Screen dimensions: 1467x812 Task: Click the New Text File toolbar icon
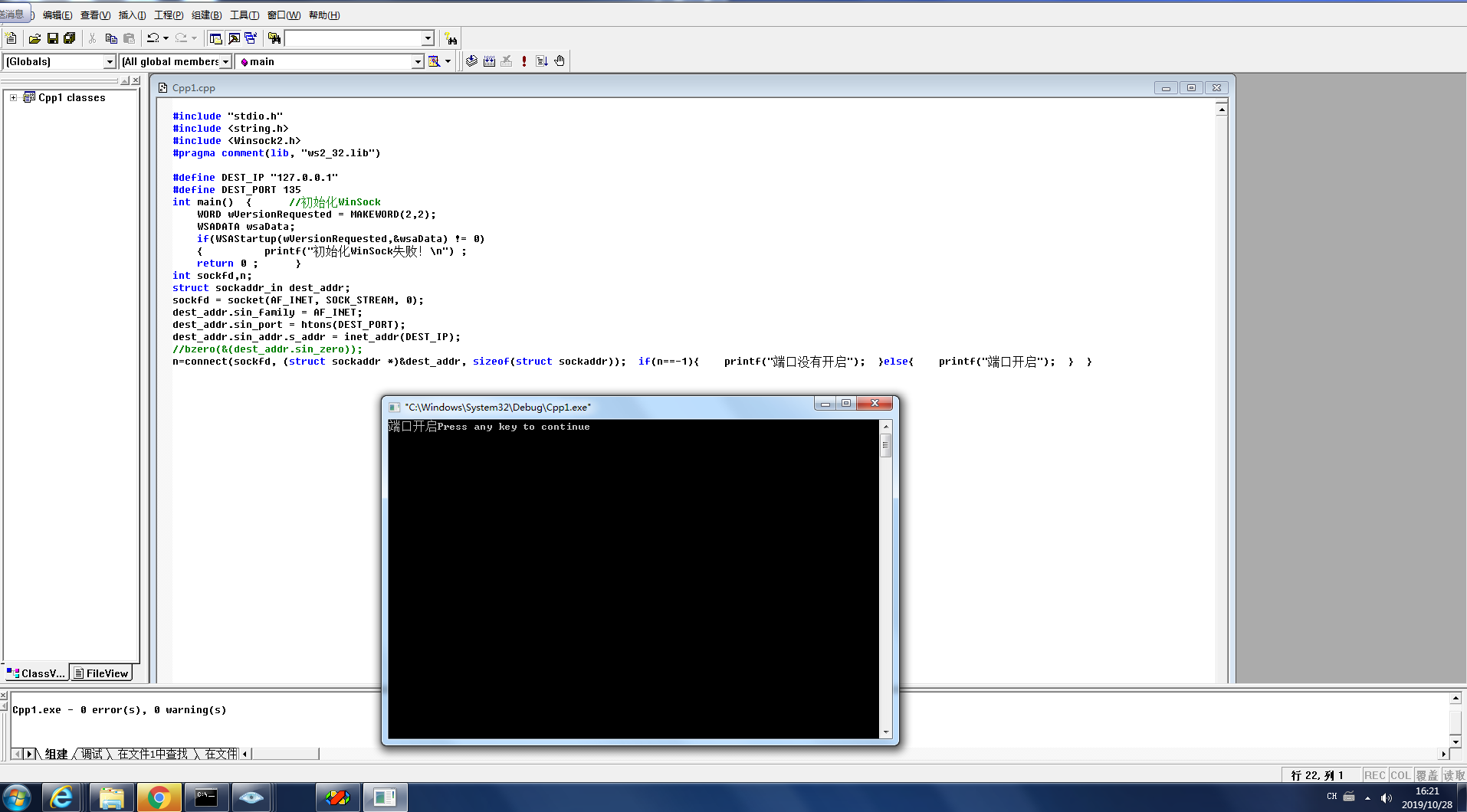coord(11,38)
